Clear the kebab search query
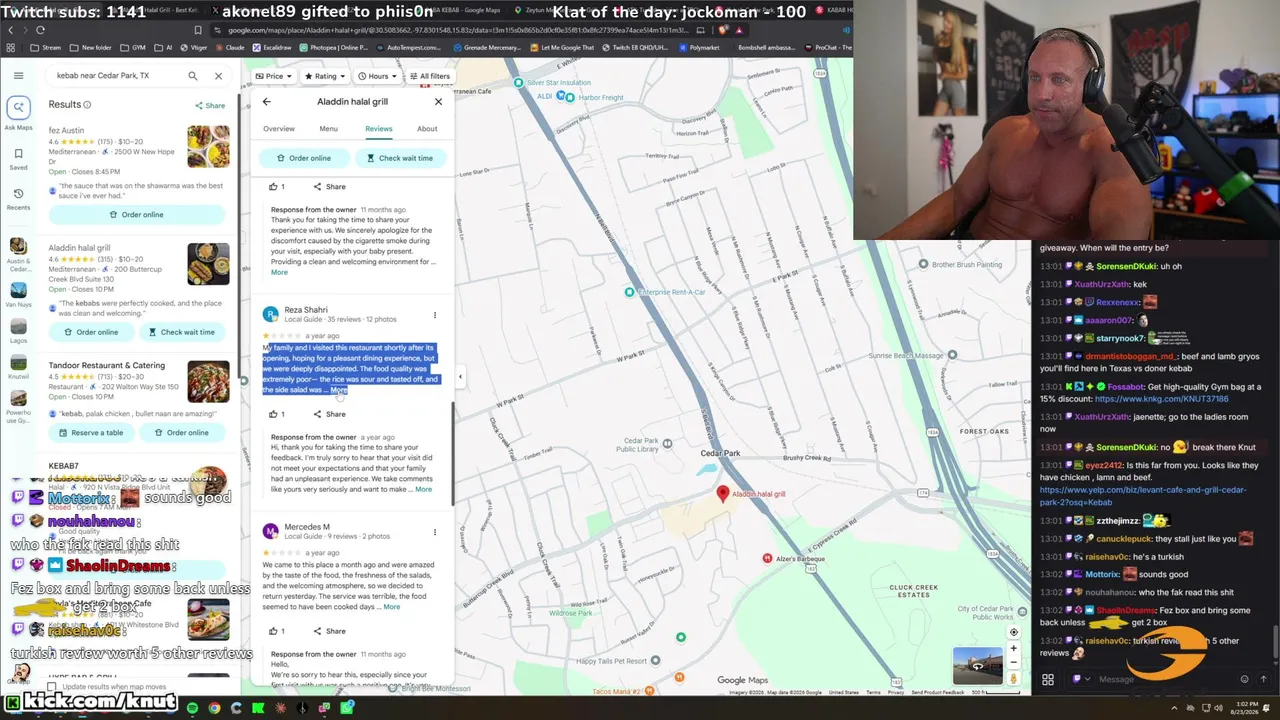The height and width of the screenshot is (720, 1280). point(218,76)
